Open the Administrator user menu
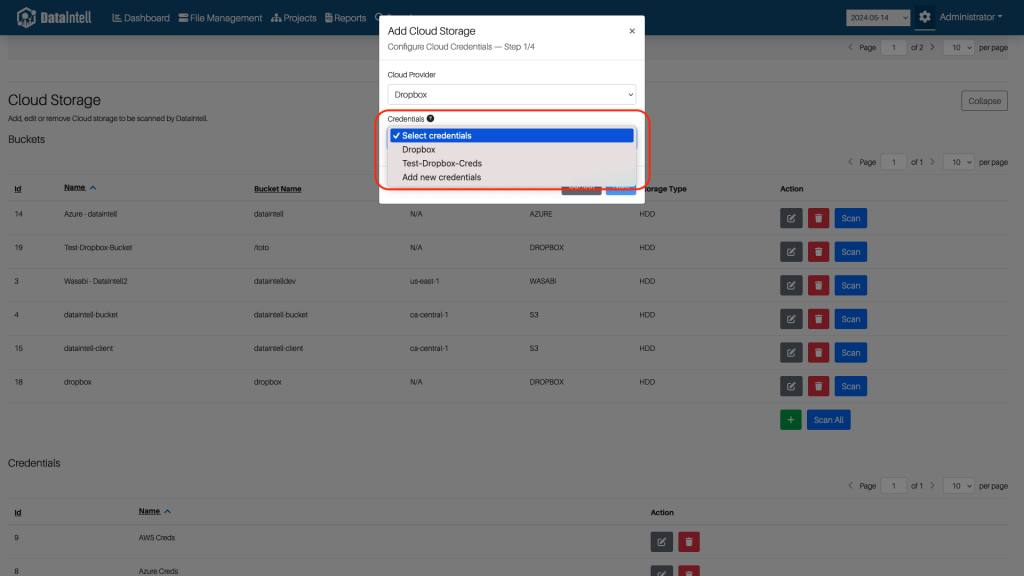 tap(970, 17)
